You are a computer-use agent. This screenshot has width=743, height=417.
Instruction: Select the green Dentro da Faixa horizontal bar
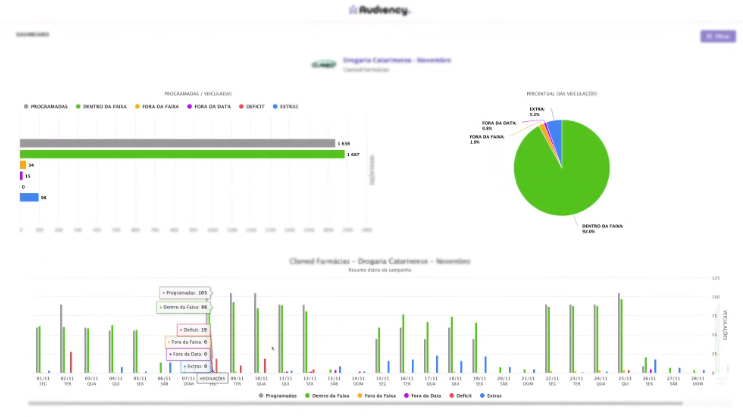point(182,154)
